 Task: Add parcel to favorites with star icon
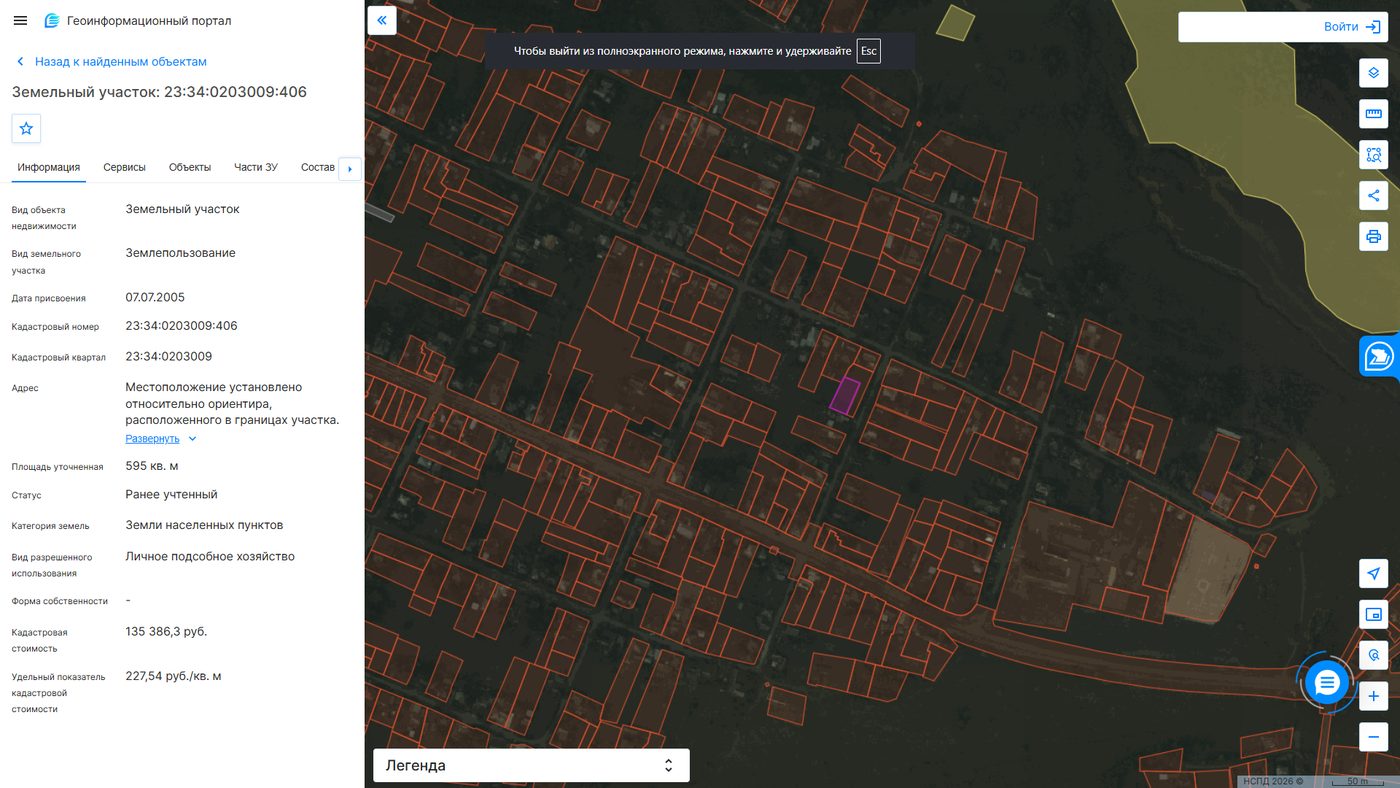coord(26,128)
